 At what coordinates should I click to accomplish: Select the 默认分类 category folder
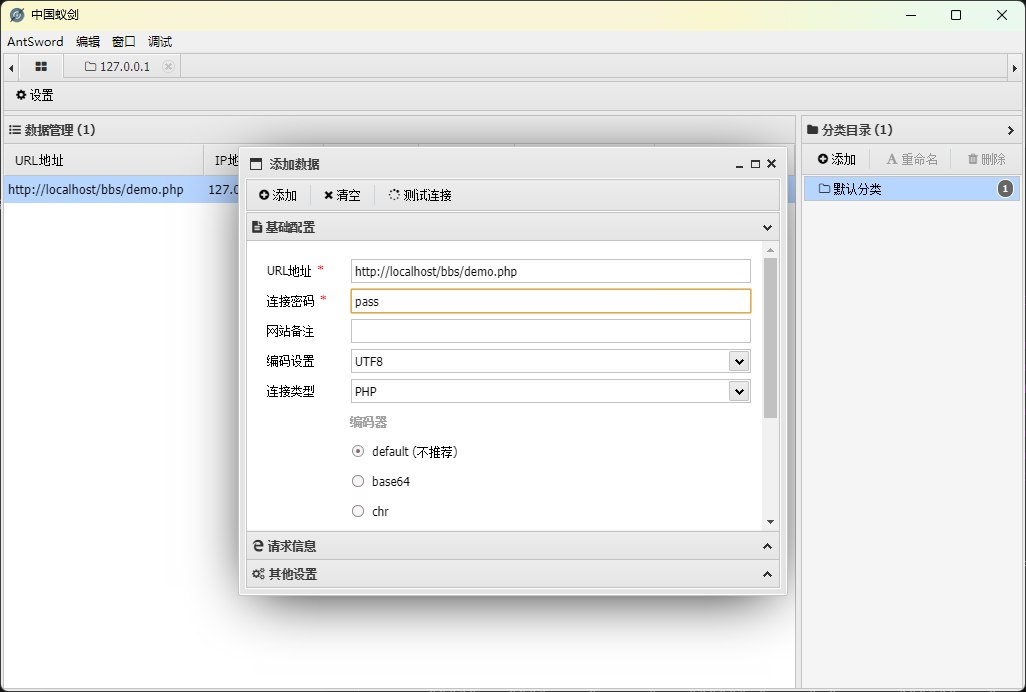click(x=857, y=189)
